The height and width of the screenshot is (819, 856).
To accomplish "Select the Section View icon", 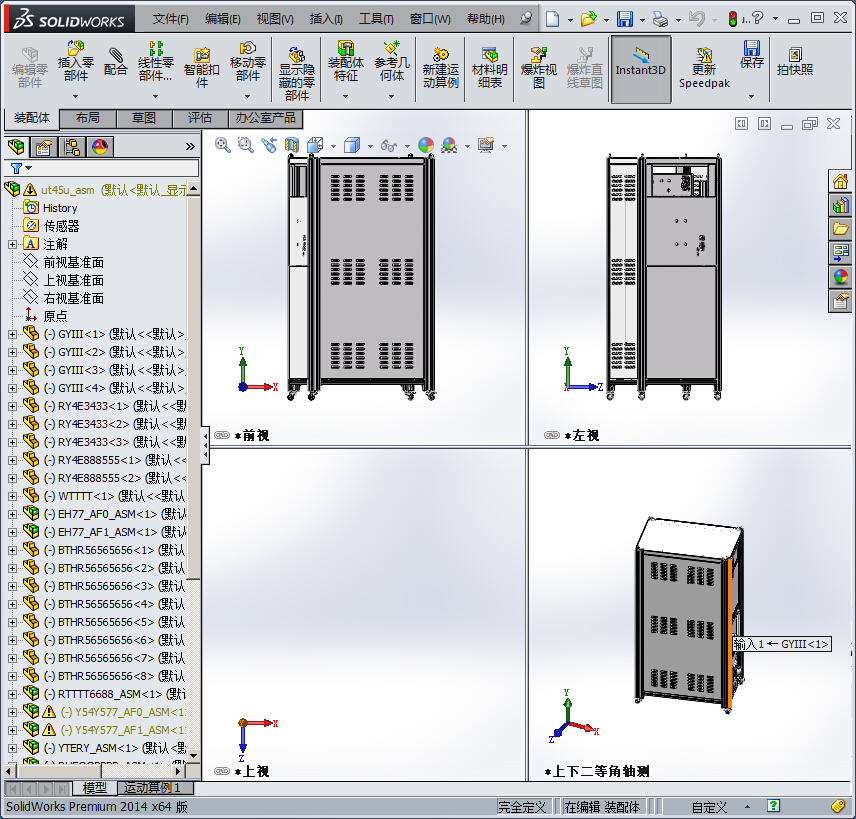I will tap(292, 145).
